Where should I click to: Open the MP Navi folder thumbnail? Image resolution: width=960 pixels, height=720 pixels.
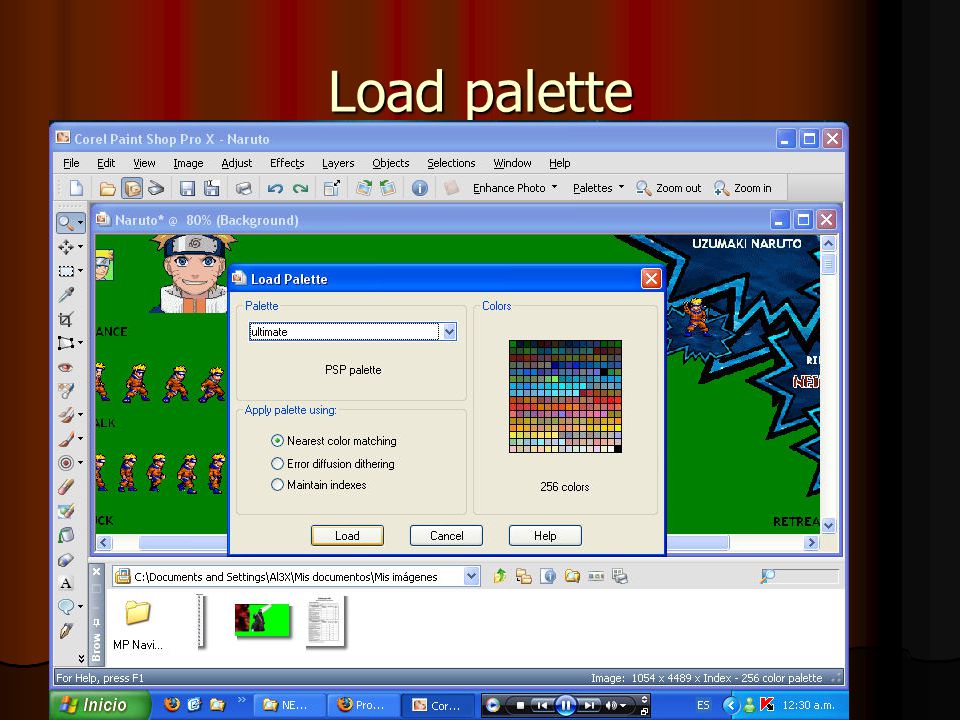(138, 623)
